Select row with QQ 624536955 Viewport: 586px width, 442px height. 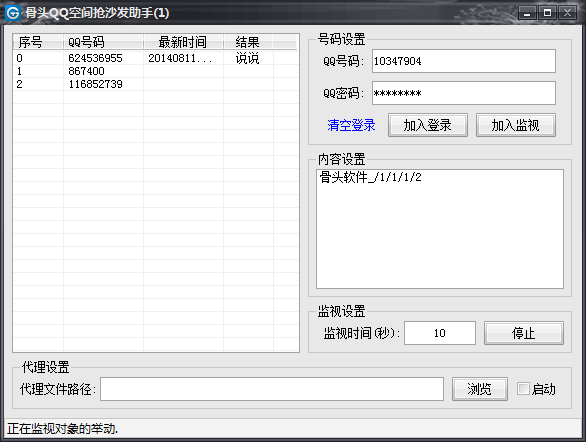156,58
